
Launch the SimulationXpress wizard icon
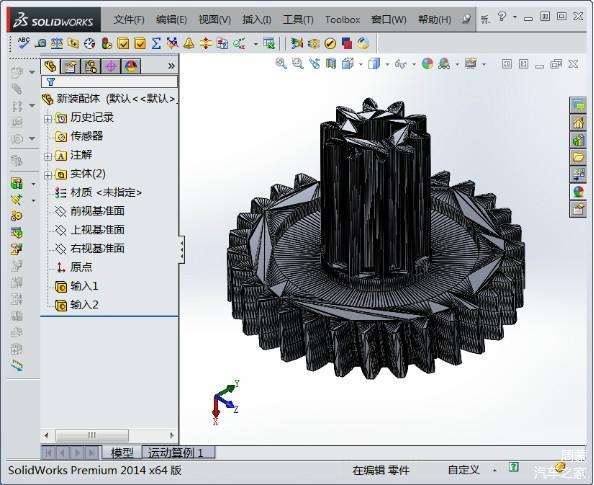tap(297, 44)
